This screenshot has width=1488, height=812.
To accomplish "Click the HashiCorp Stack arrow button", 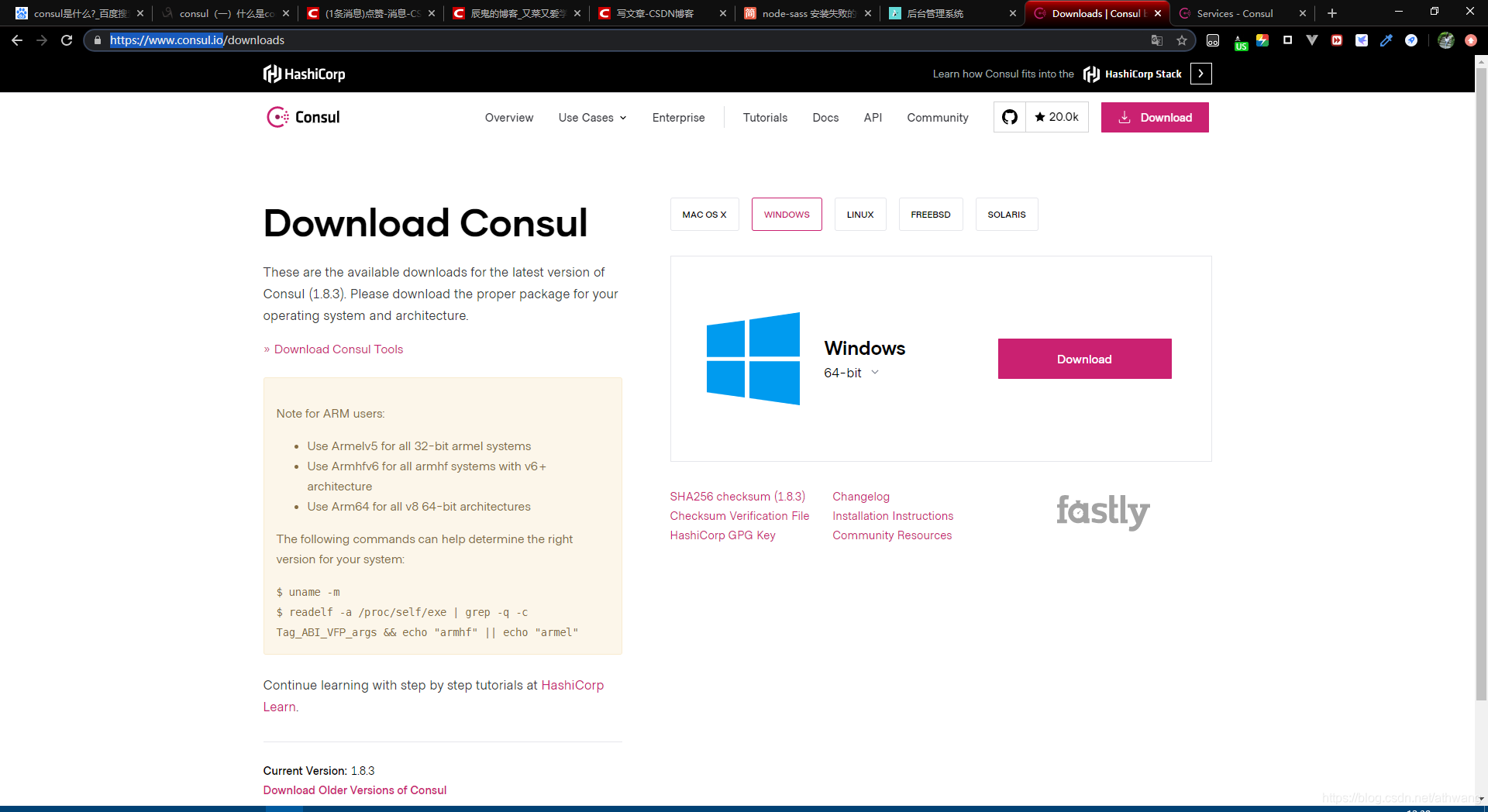I will [x=1200, y=74].
